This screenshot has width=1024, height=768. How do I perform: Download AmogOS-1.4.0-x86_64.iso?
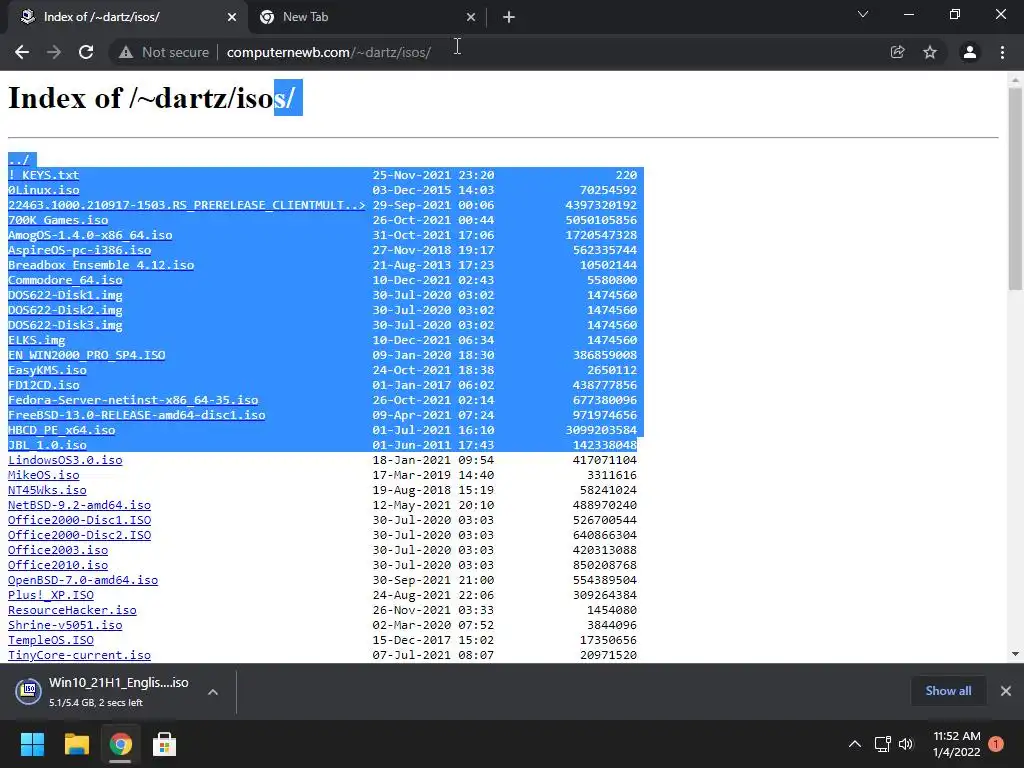[90, 235]
